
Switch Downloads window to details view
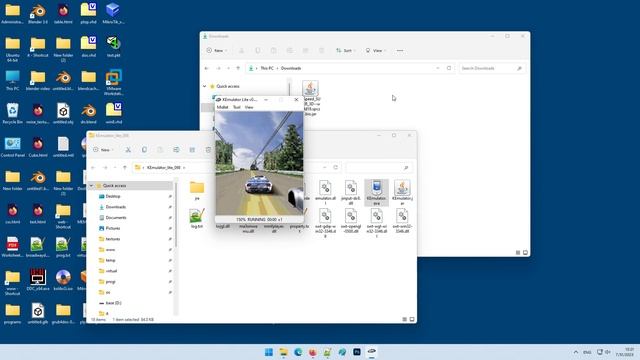click(518, 253)
